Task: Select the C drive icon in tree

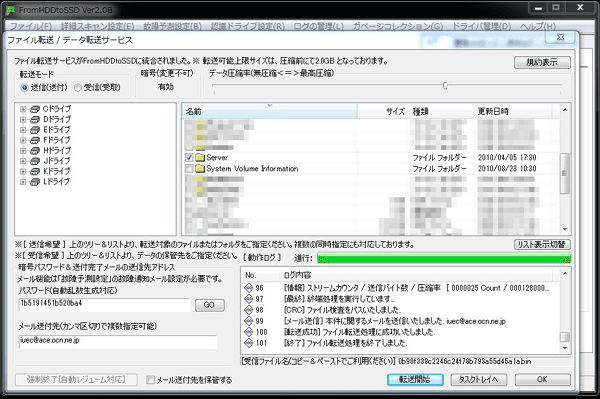Action: (35, 109)
